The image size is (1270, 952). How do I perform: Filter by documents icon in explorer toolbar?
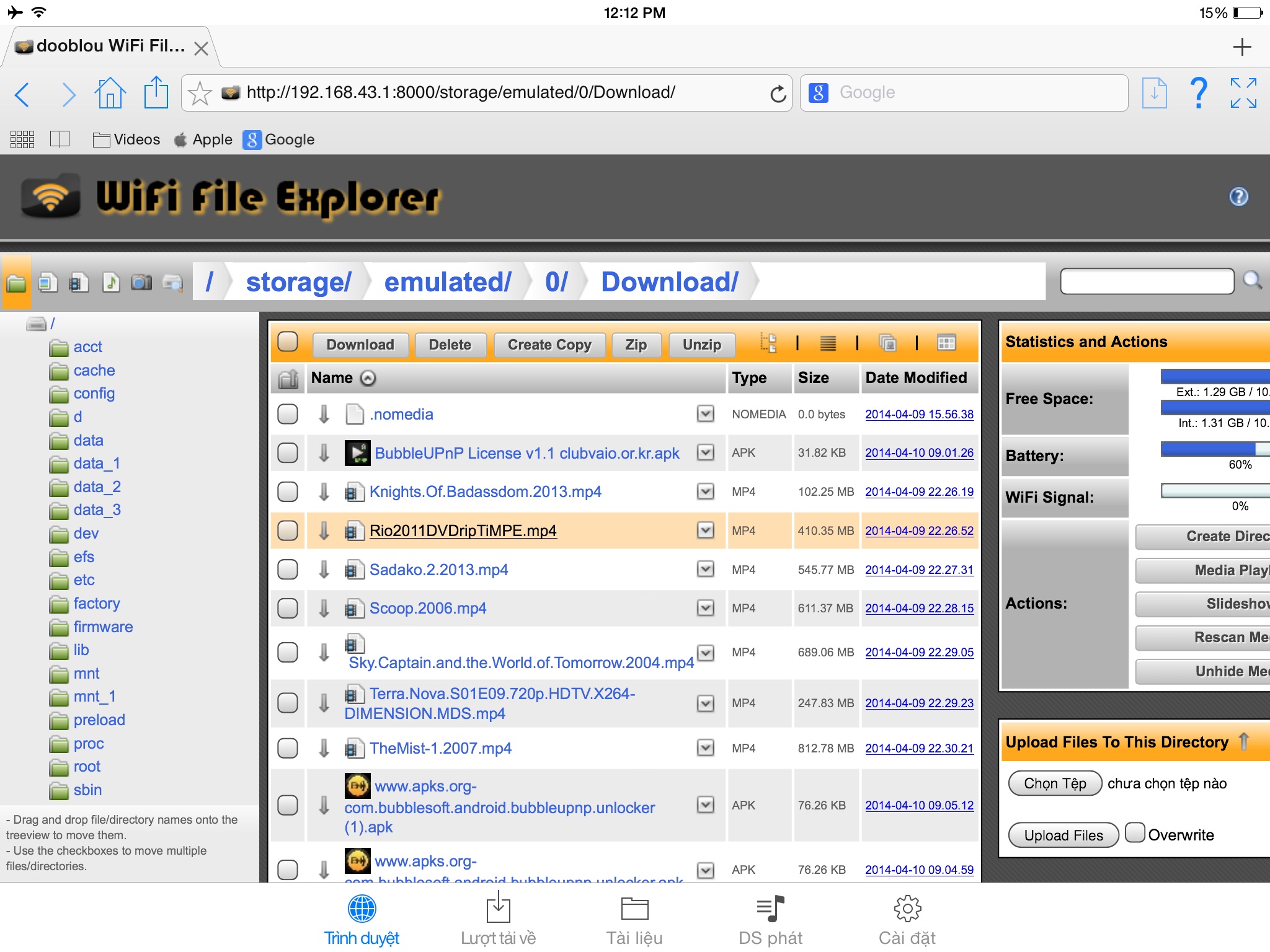tap(48, 283)
